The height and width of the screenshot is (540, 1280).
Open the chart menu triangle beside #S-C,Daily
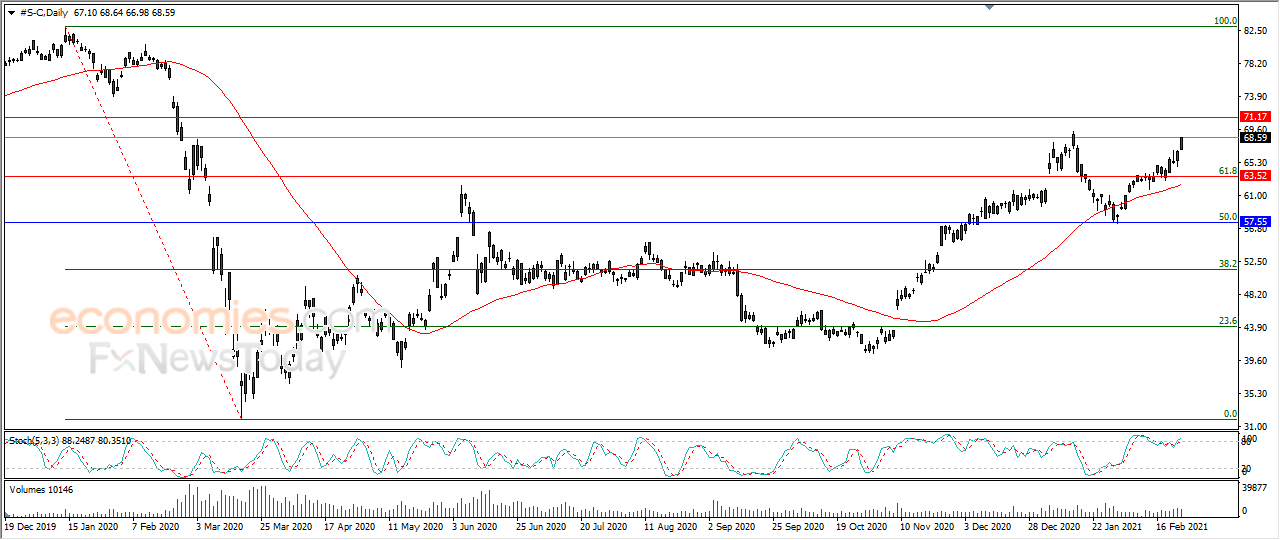[10, 11]
